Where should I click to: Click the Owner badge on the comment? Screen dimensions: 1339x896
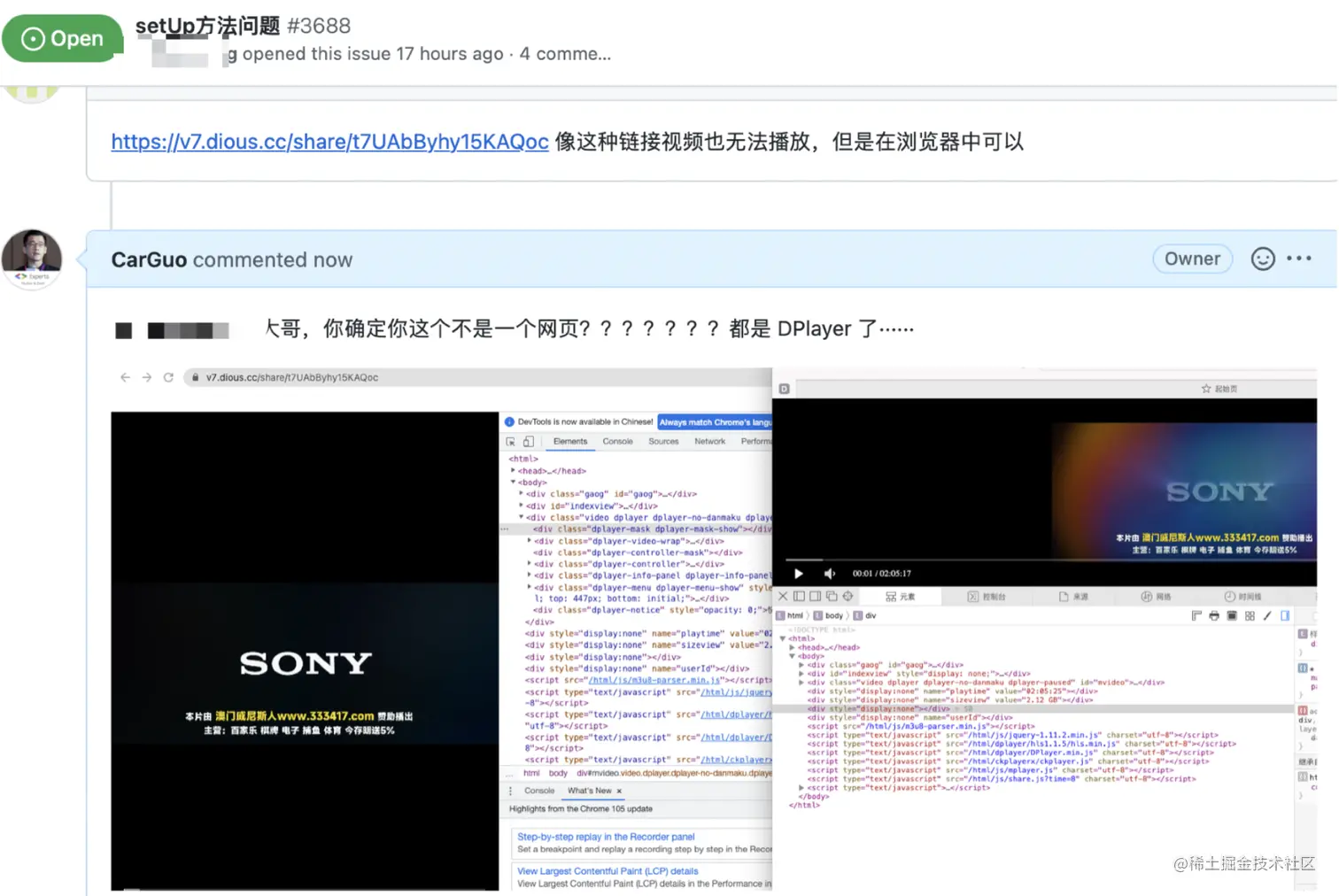coord(1192,259)
